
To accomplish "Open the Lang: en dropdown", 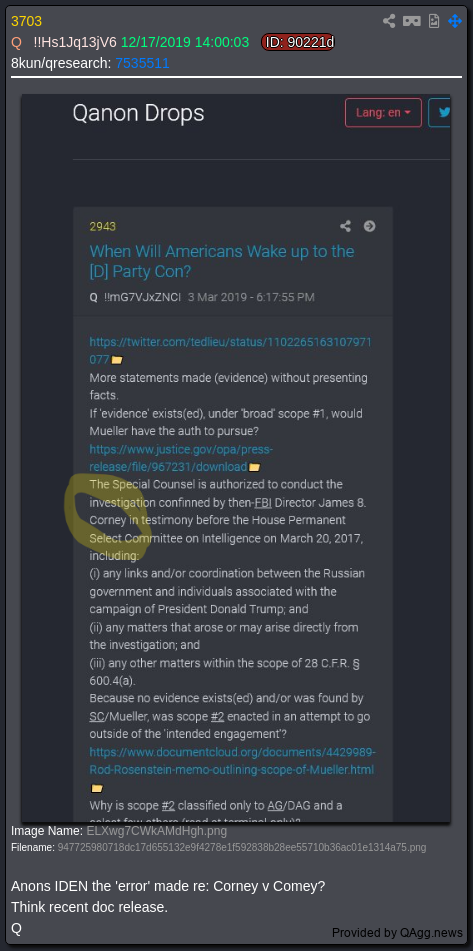I will pos(383,112).
